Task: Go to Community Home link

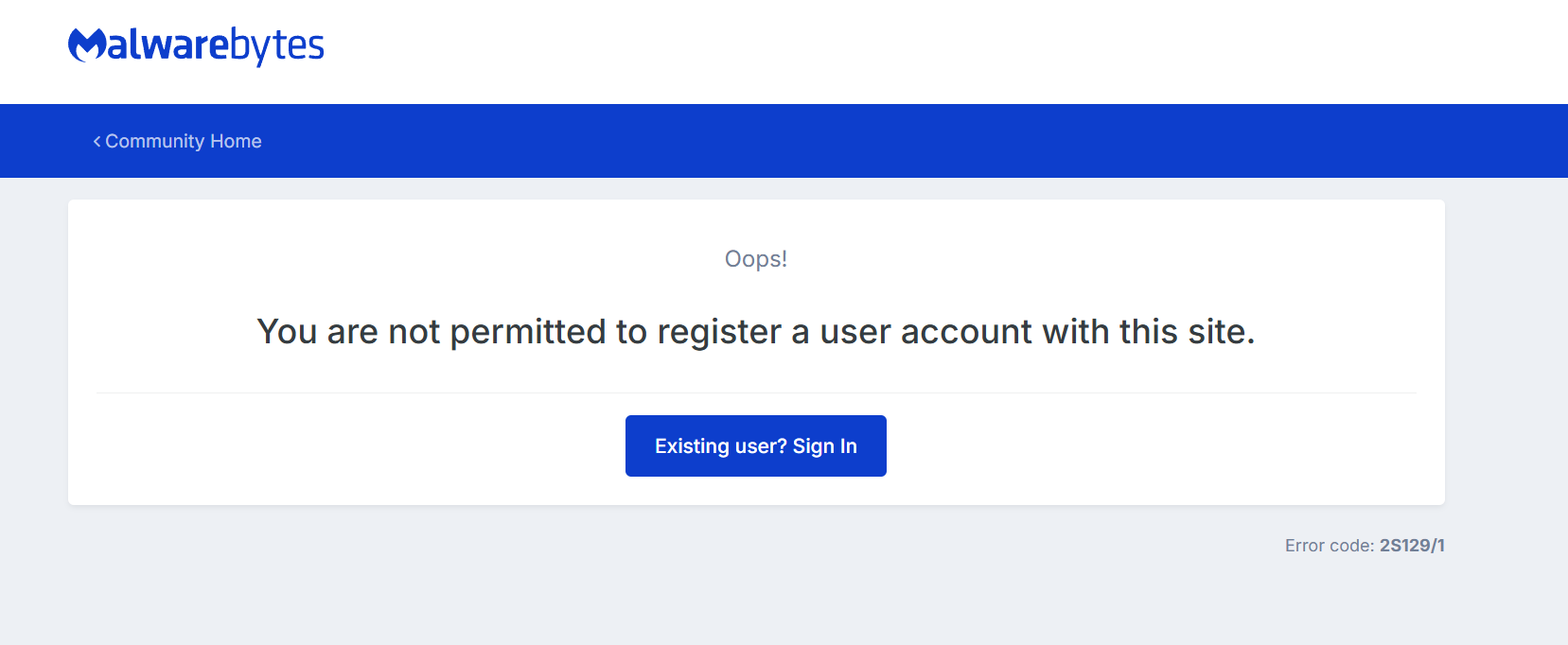Action: coord(177,141)
